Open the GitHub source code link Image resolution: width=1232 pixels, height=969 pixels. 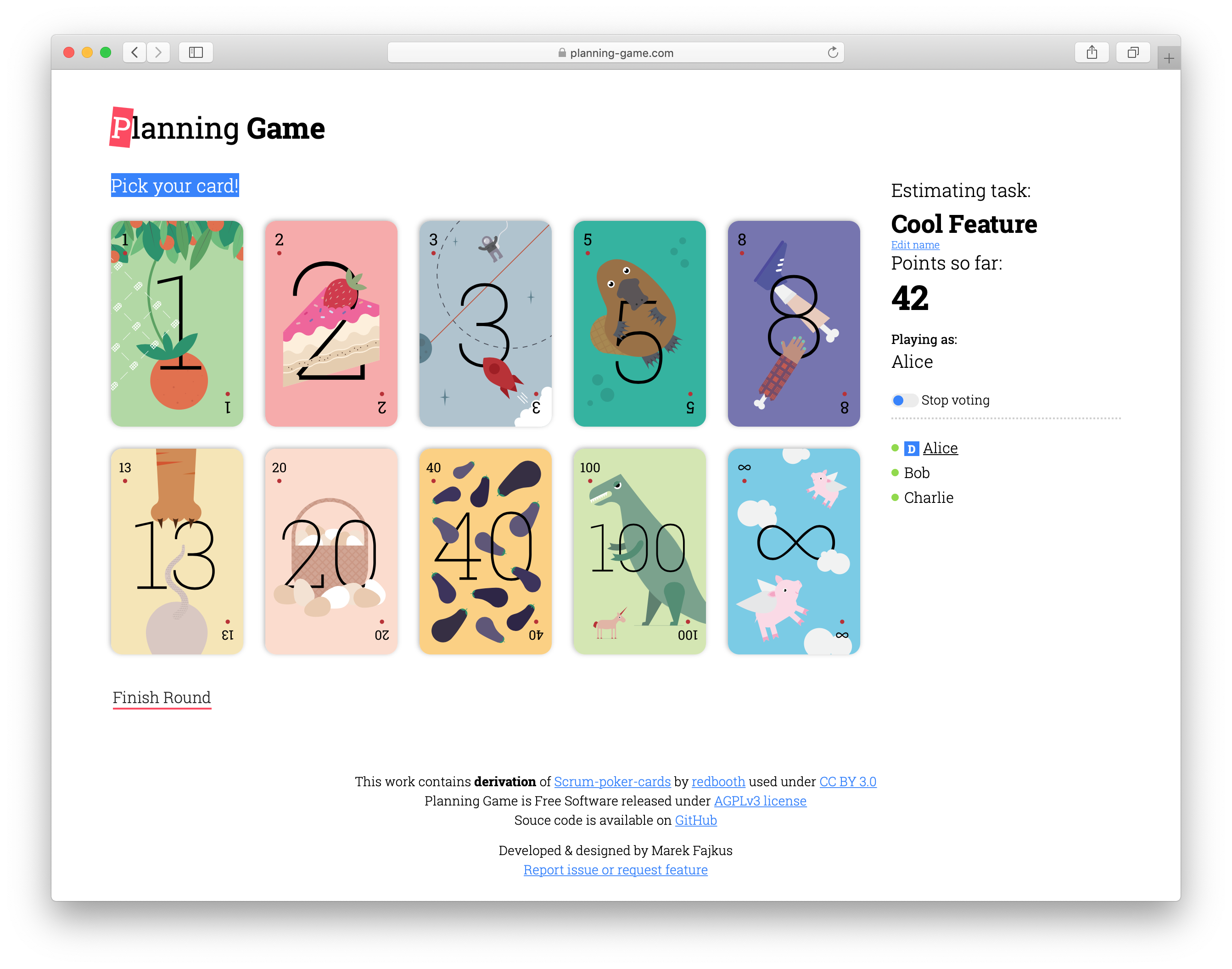point(696,820)
